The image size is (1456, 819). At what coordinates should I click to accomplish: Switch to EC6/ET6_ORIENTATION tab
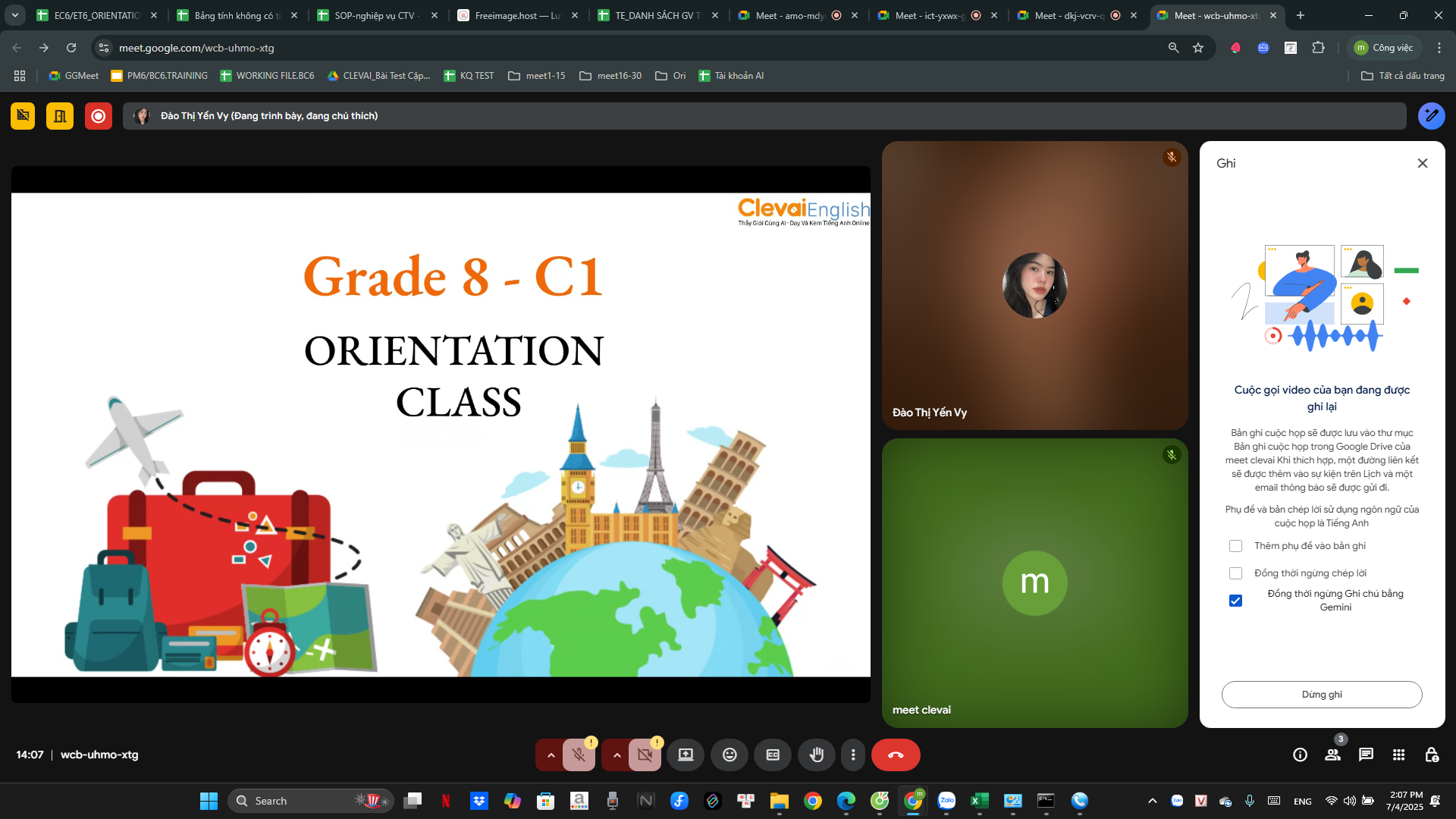point(97,15)
